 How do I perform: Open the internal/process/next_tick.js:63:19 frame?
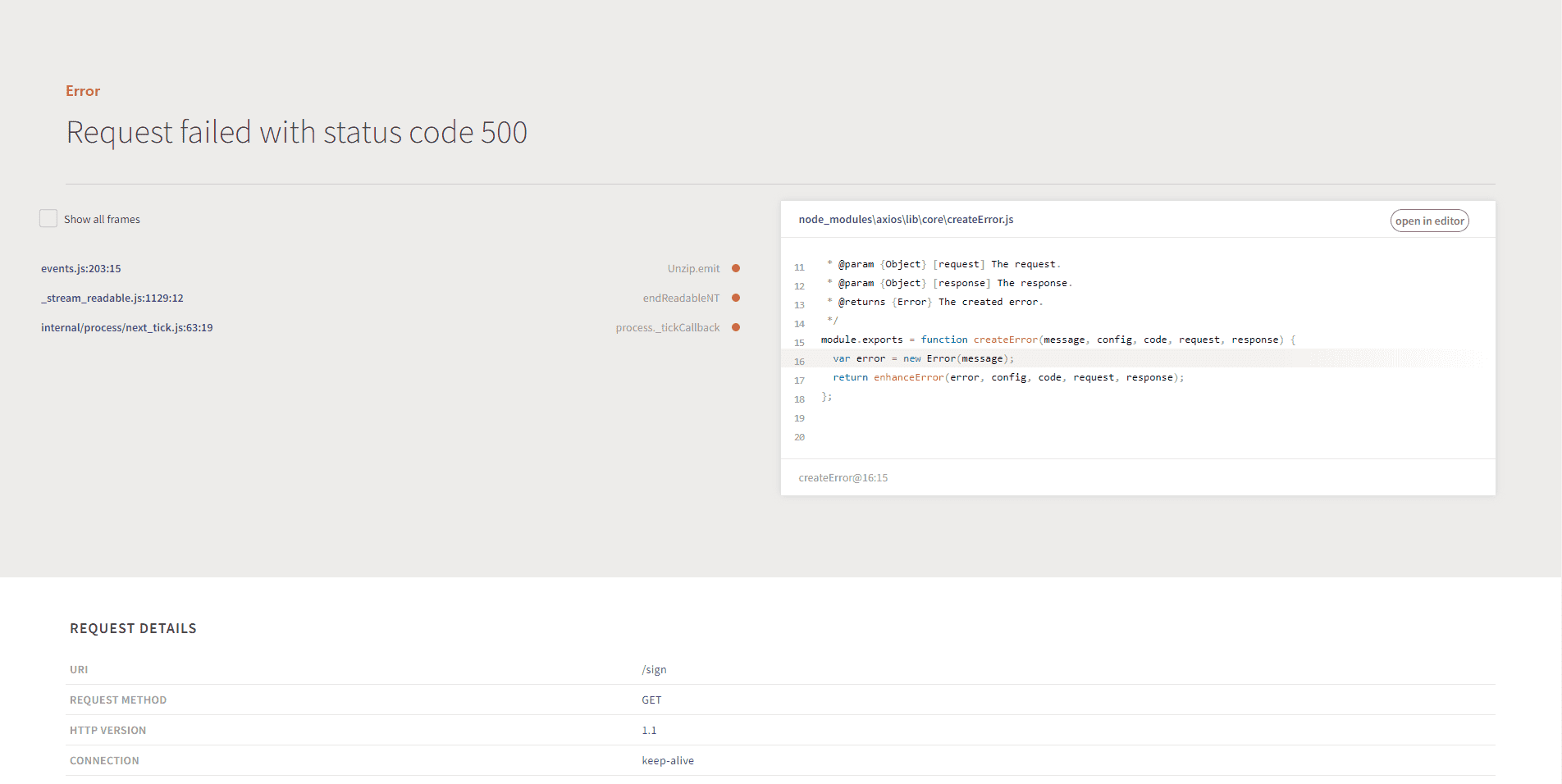click(x=127, y=327)
